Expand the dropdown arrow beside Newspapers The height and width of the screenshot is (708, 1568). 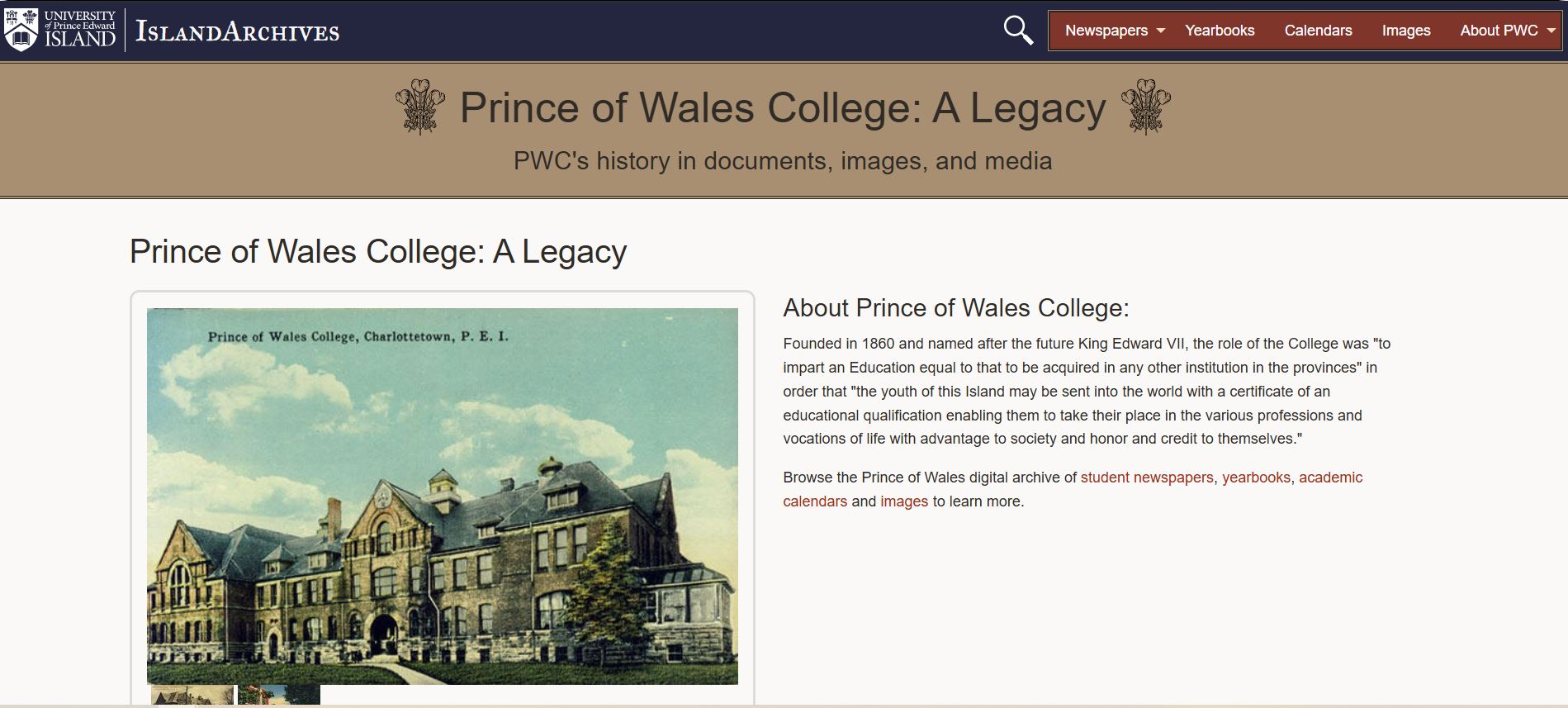pos(1161,31)
